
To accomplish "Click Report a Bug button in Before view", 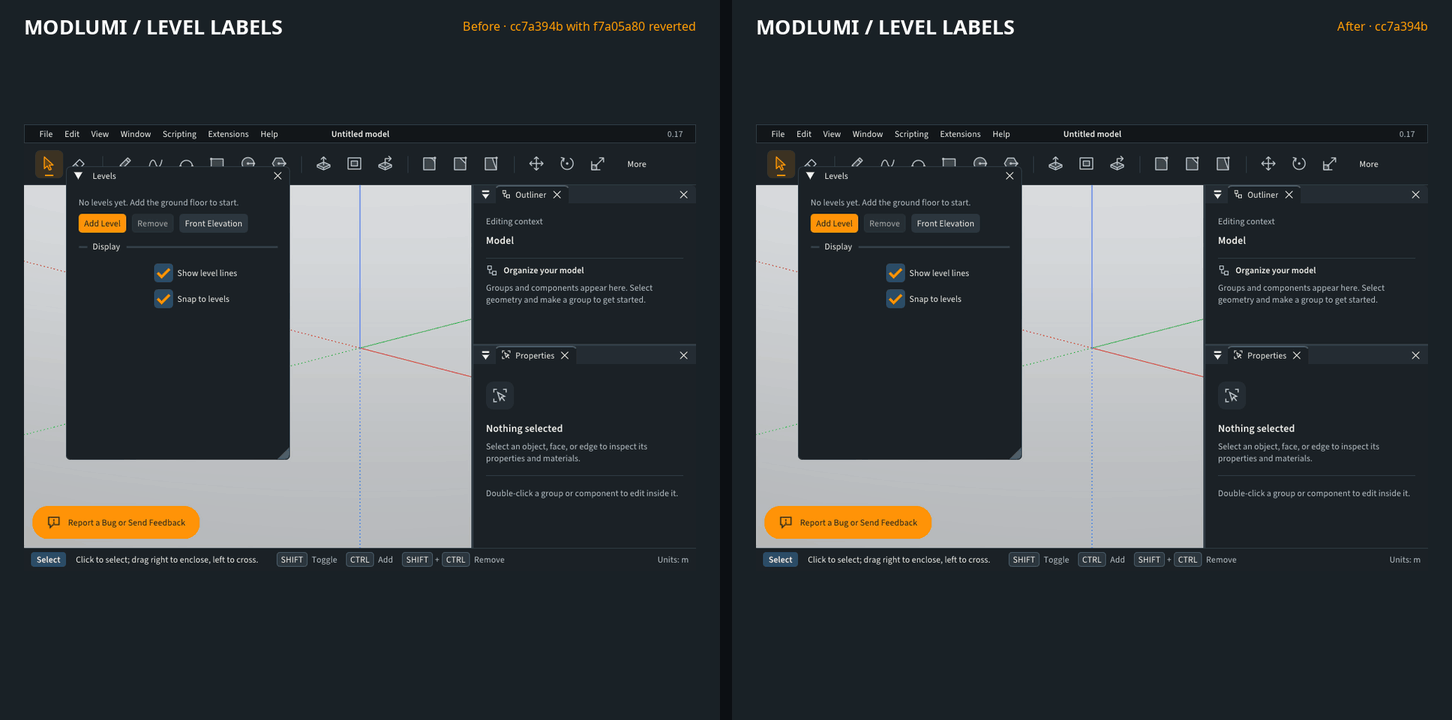I will click(x=116, y=522).
